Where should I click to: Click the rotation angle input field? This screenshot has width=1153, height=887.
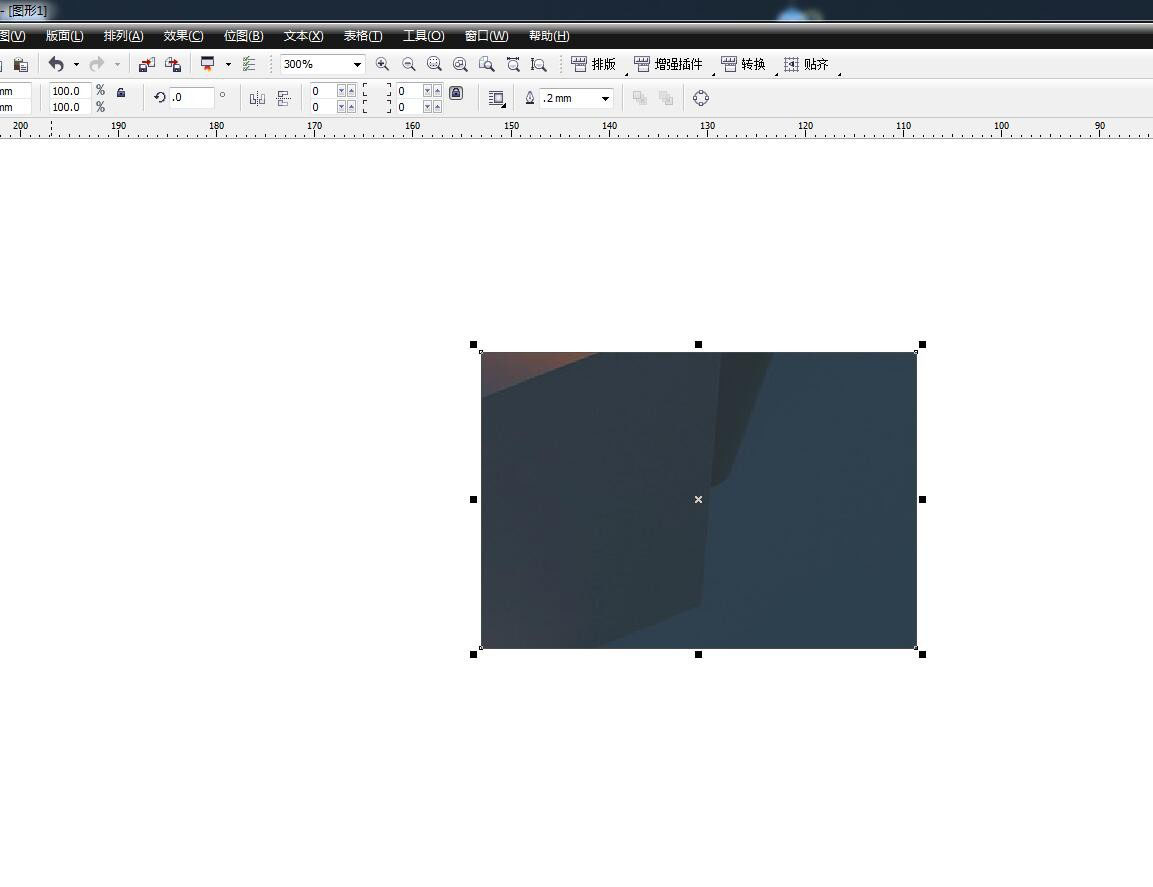pyautogui.click(x=191, y=98)
